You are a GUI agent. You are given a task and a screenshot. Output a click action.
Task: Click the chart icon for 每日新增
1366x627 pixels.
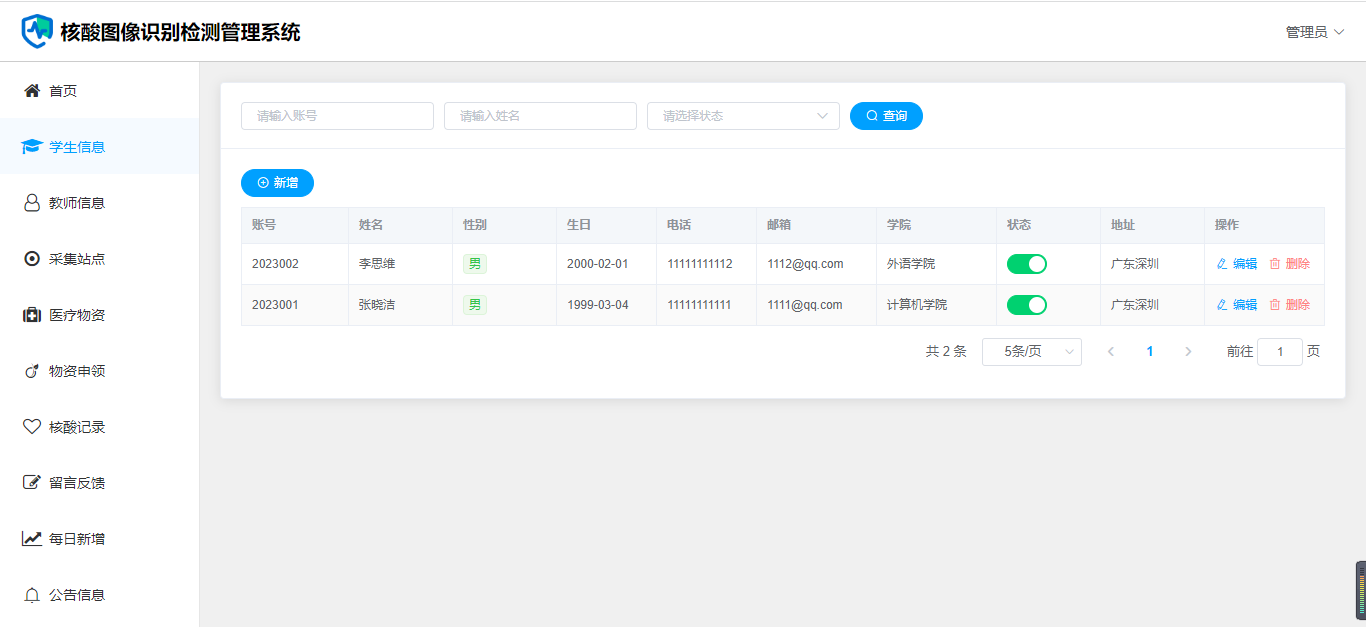32,539
